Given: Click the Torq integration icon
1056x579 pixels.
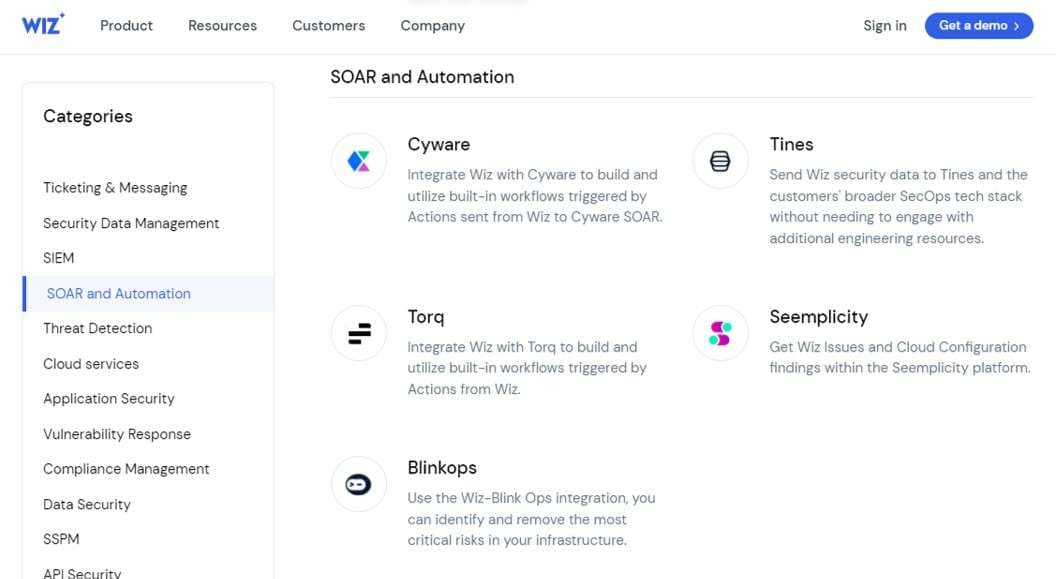Looking at the screenshot, I should pos(358,333).
